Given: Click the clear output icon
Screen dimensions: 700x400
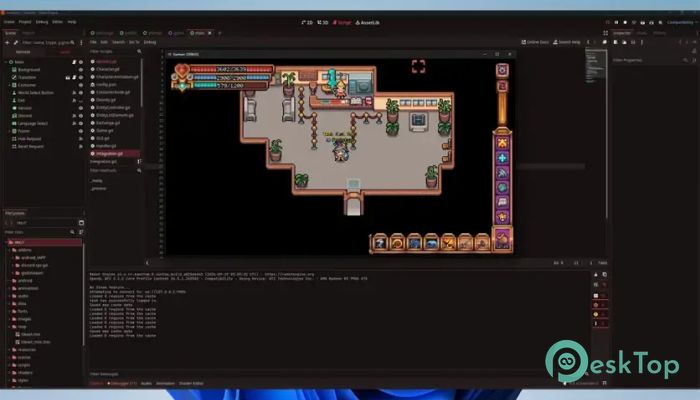Looking at the screenshot, I should tap(596, 275).
